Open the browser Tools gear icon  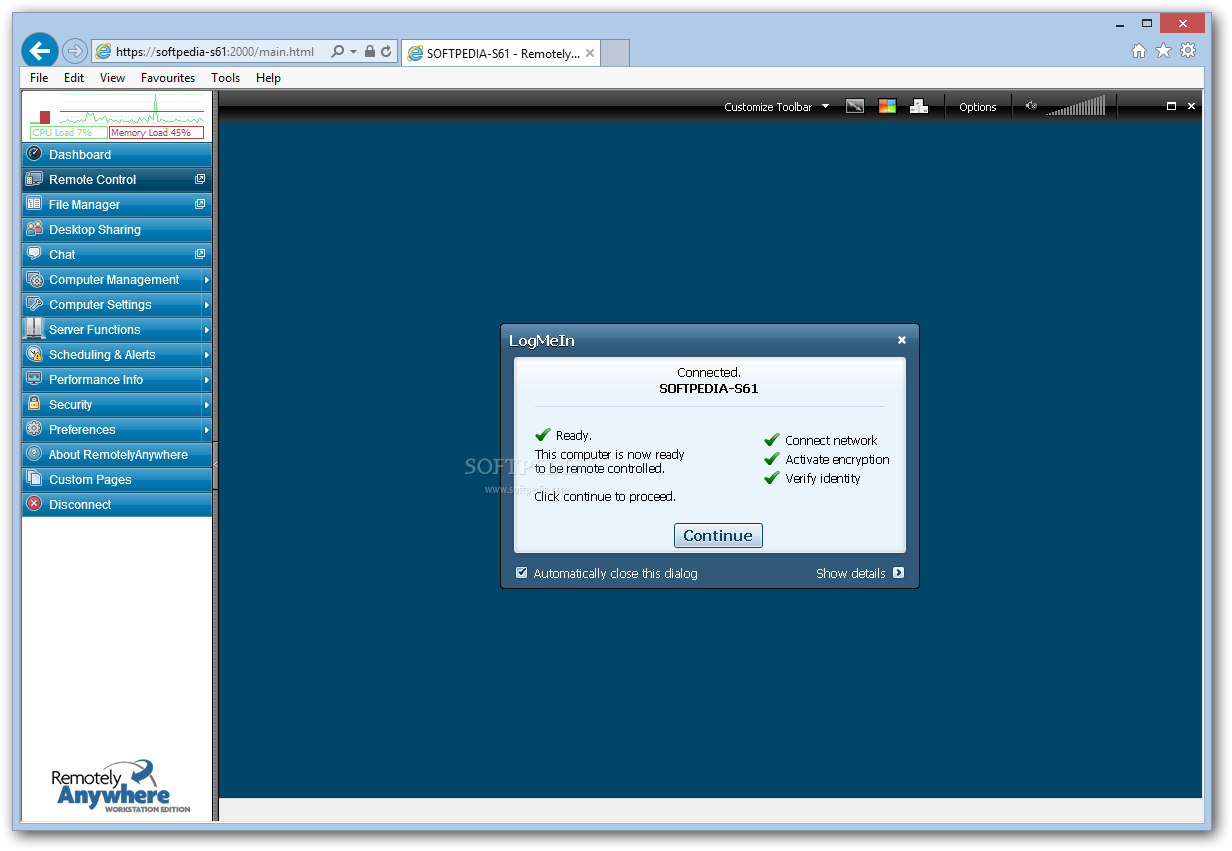pos(1188,51)
